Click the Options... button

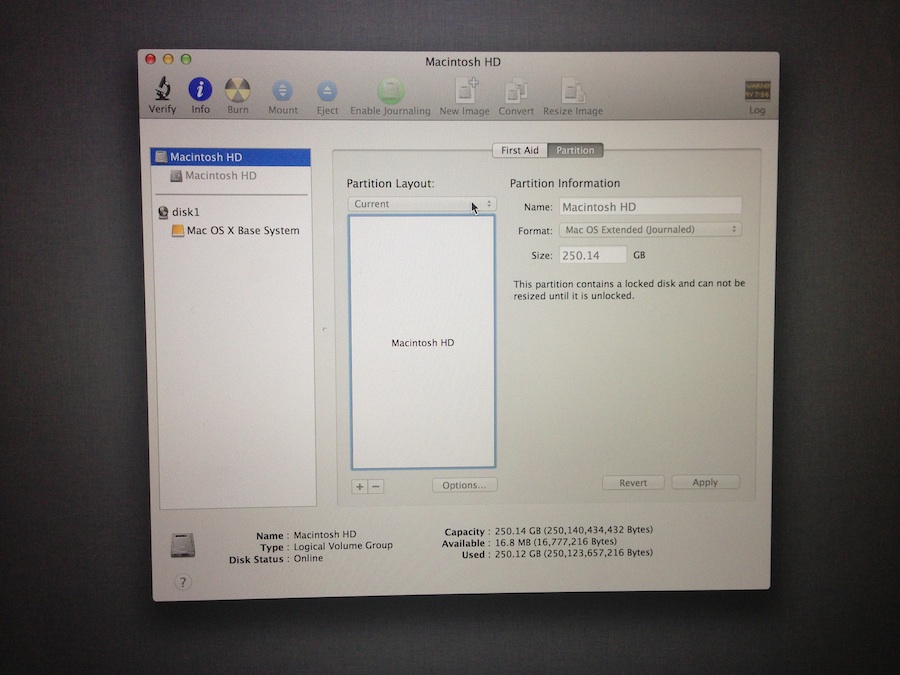tap(464, 485)
